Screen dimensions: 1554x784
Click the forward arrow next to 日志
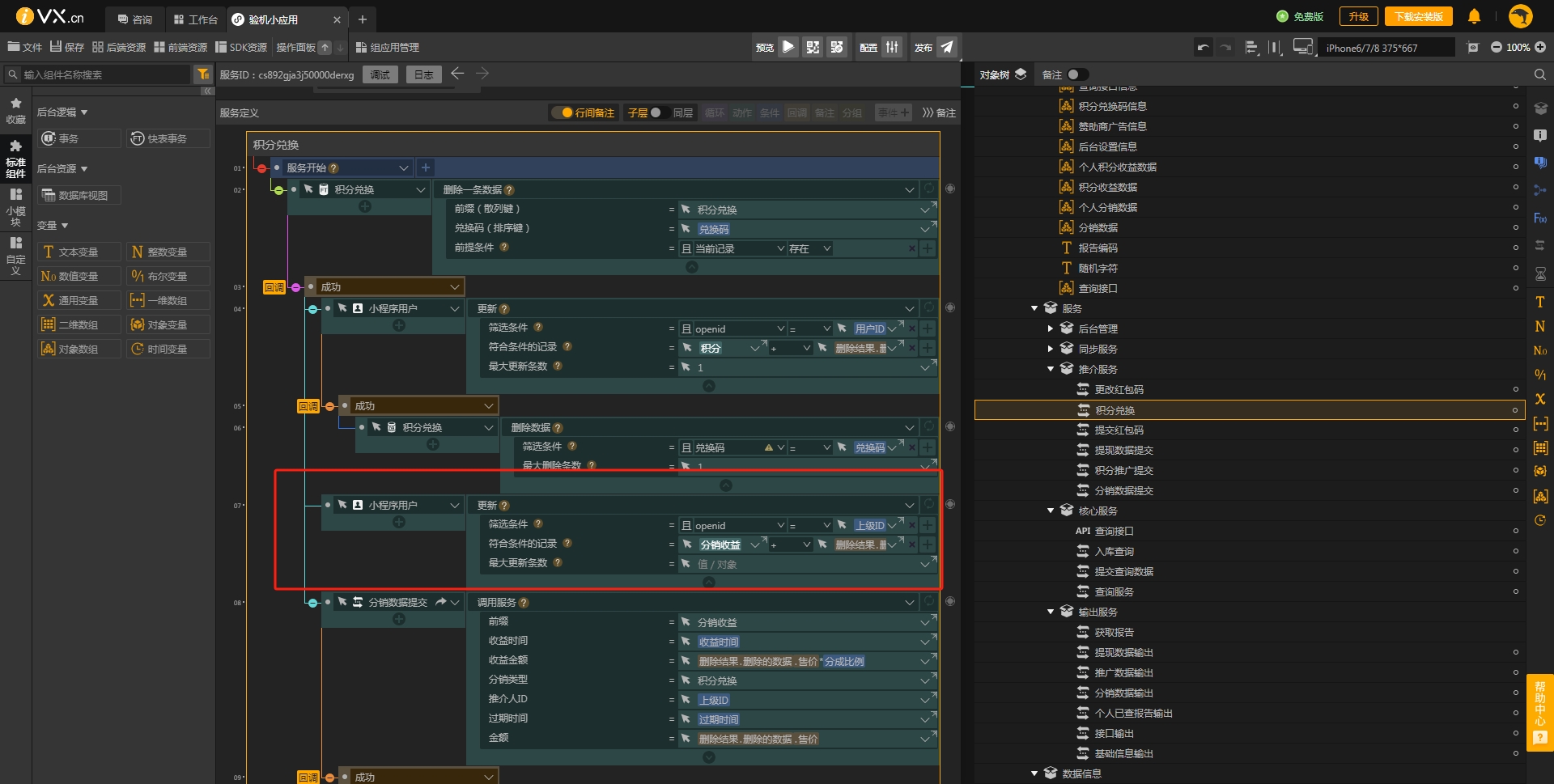tap(482, 74)
